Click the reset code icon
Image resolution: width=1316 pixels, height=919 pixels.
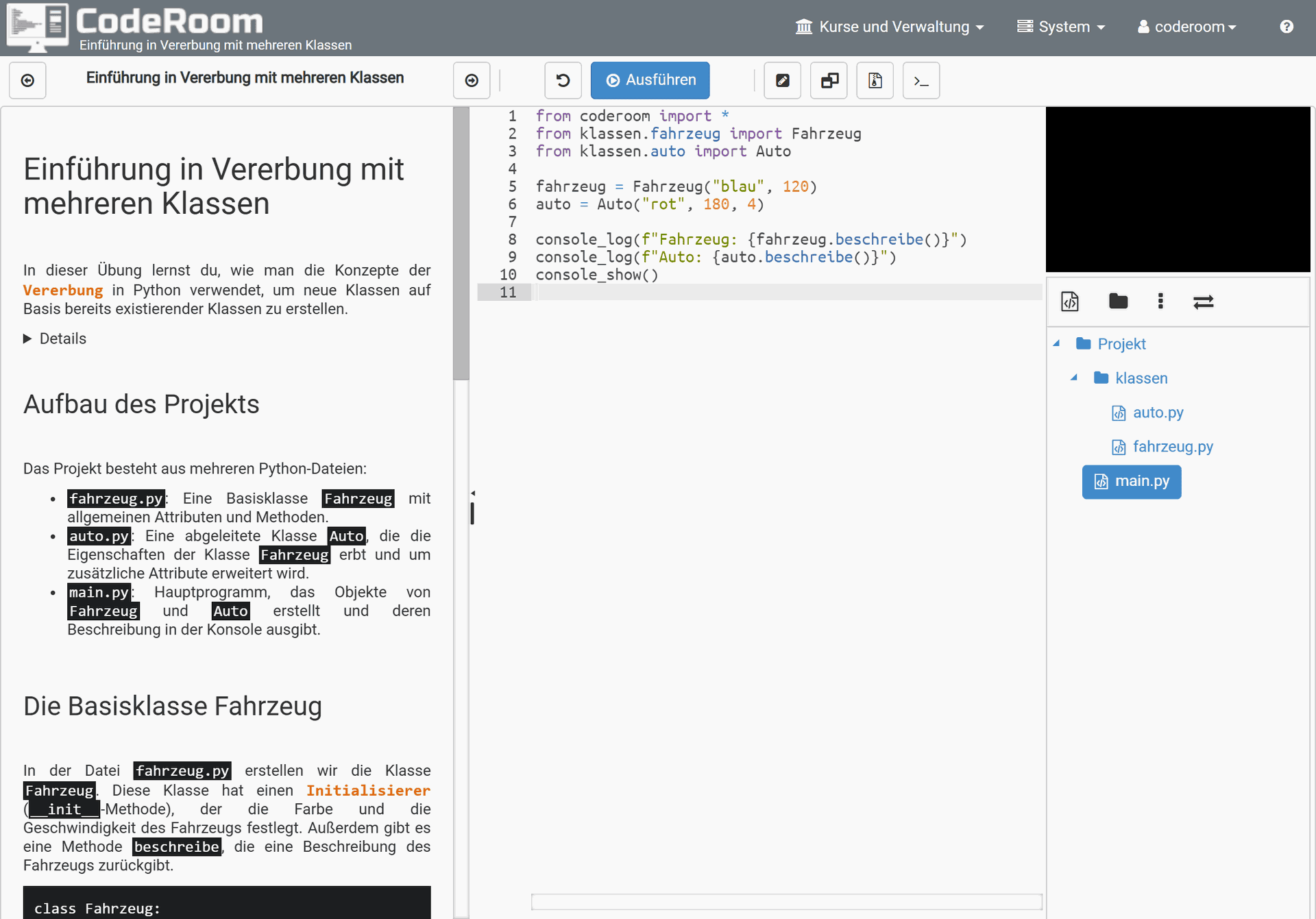563,80
